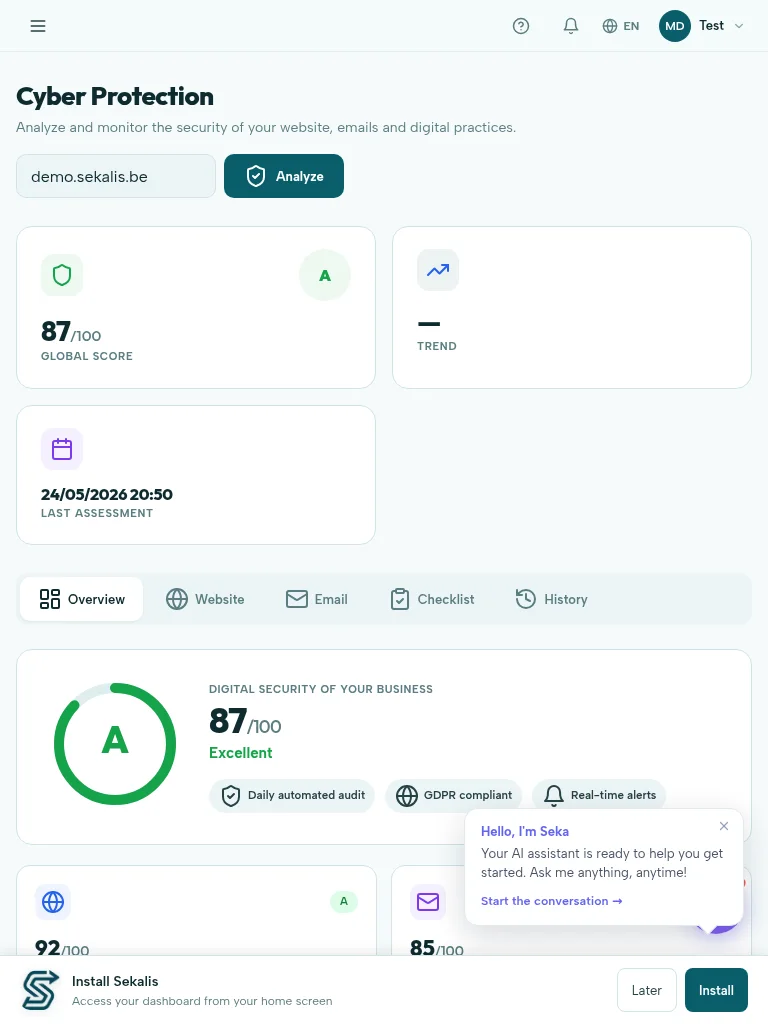Click the Install Sekalis banner title
Screen dimensions: 768x1024
click(115, 982)
